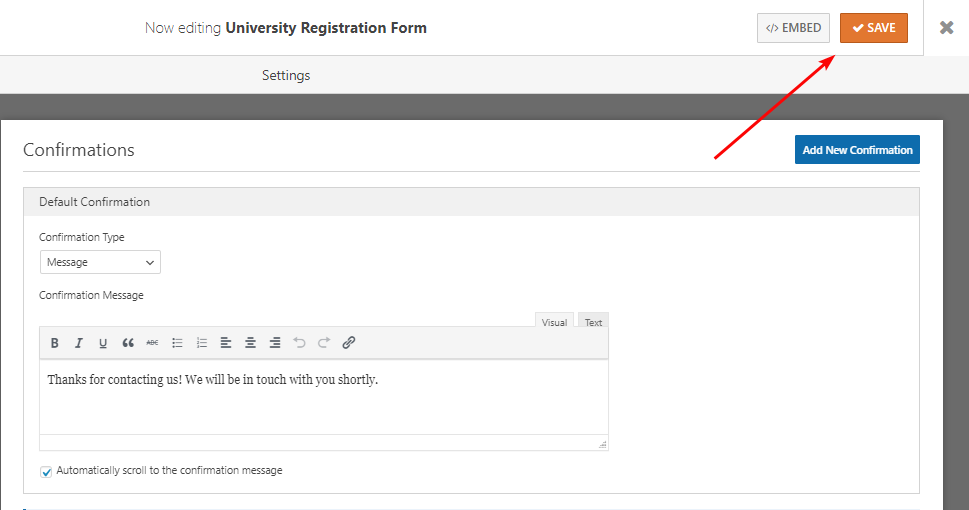Click the Save button

(x=873, y=28)
